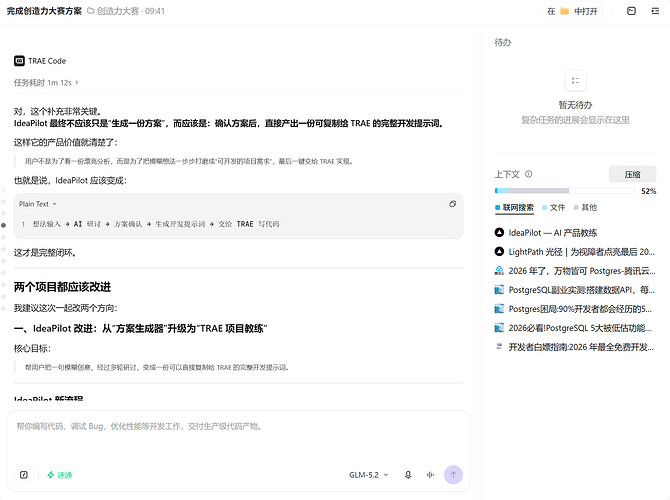Open the yellow folder '在…中打开' button

coord(572,11)
